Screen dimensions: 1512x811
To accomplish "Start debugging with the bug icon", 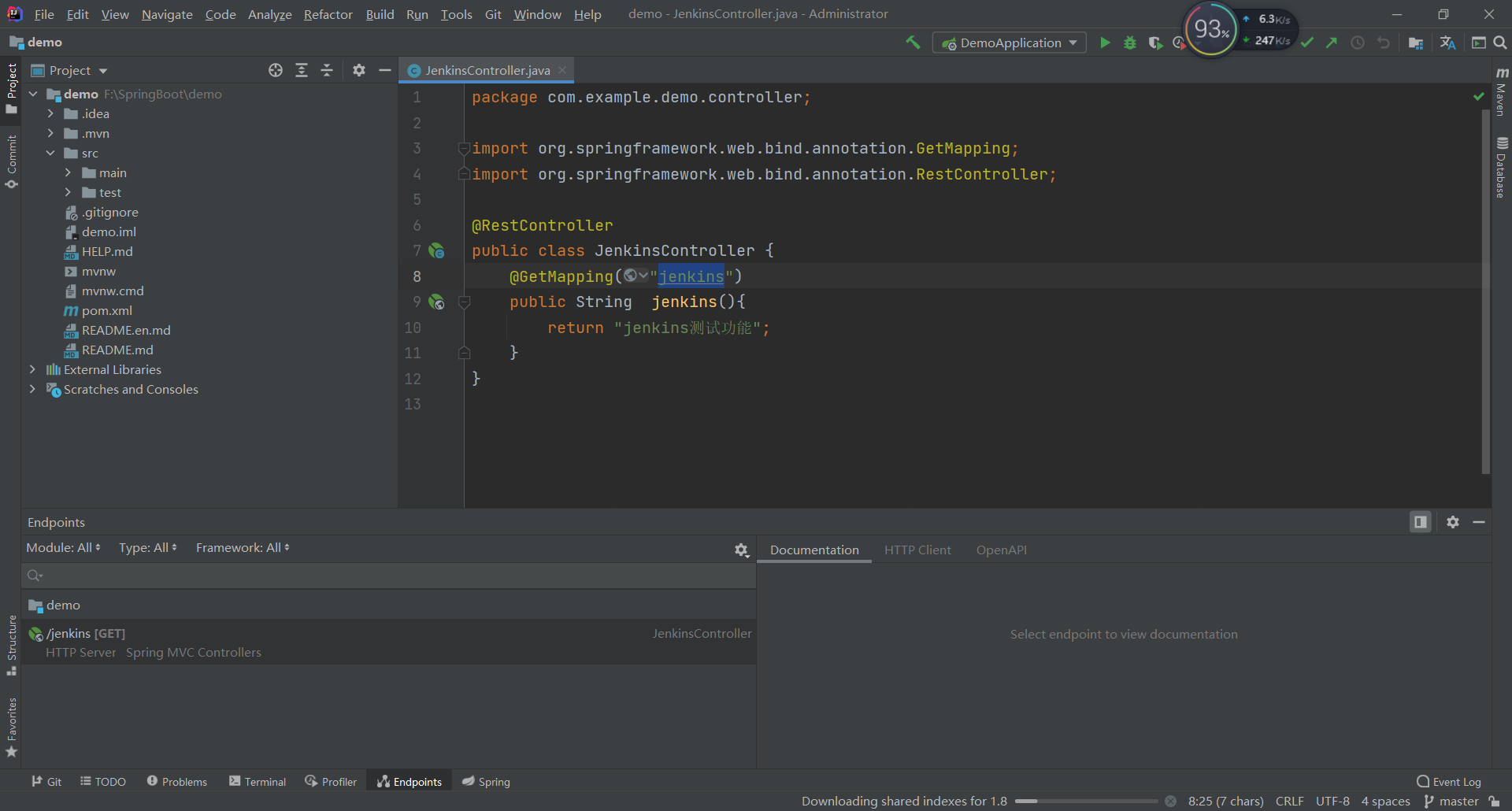I will pyautogui.click(x=1130, y=43).
